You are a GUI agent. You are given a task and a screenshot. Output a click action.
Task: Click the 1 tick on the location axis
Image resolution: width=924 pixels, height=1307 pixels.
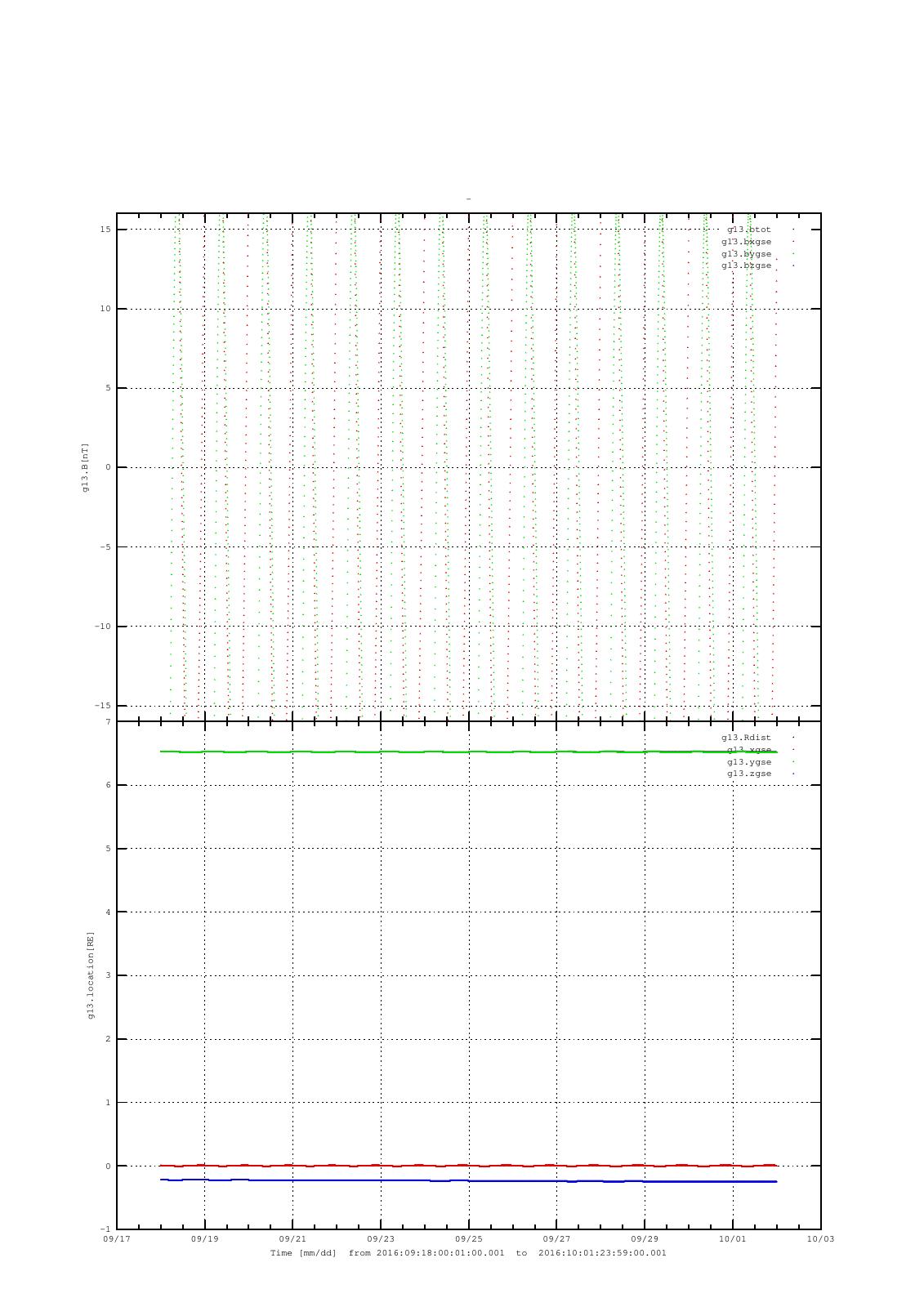[x=108, y=1103]
